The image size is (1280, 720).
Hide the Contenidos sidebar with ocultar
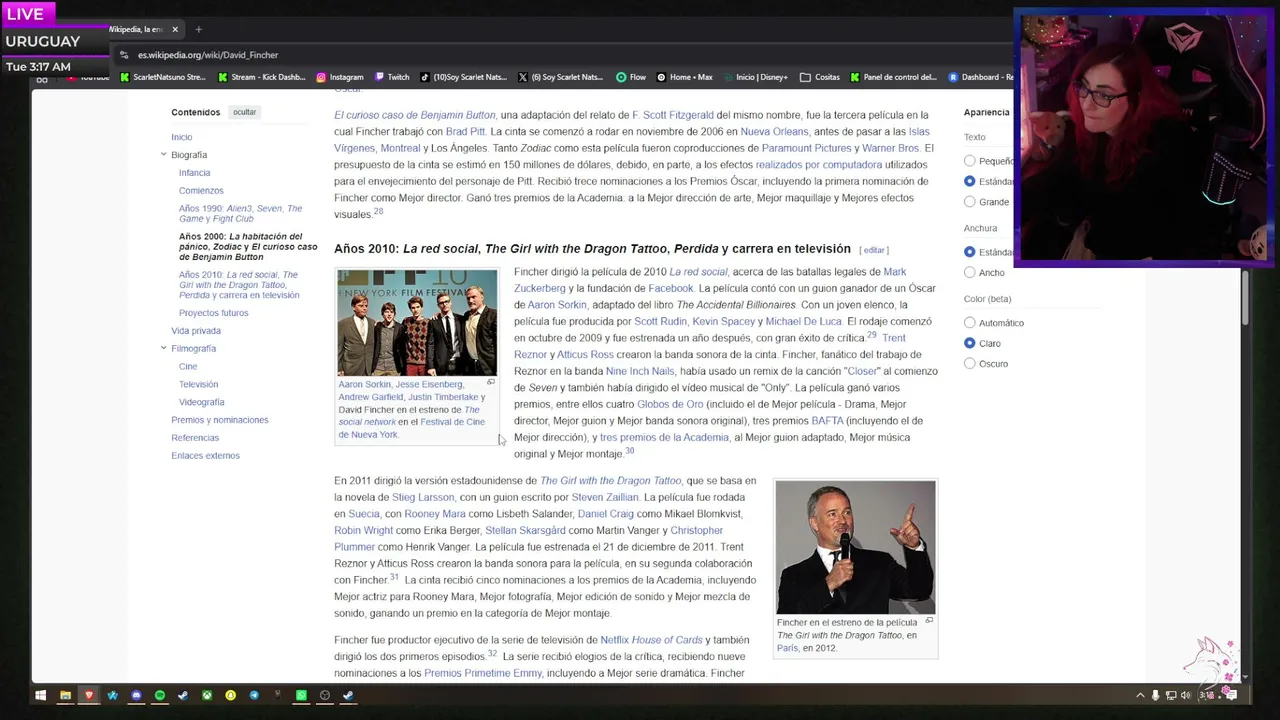[x=244, y=112]
